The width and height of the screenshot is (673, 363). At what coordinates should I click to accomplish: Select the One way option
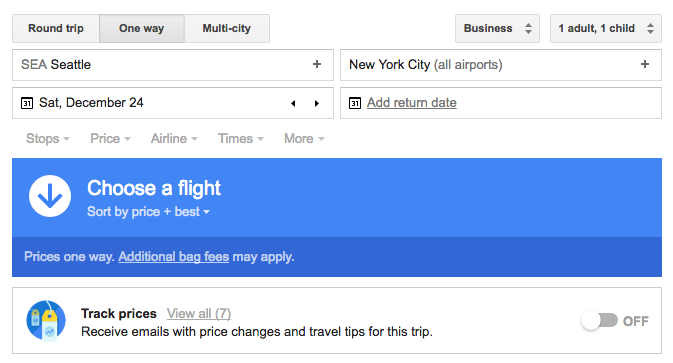click(x=142, y=28)
